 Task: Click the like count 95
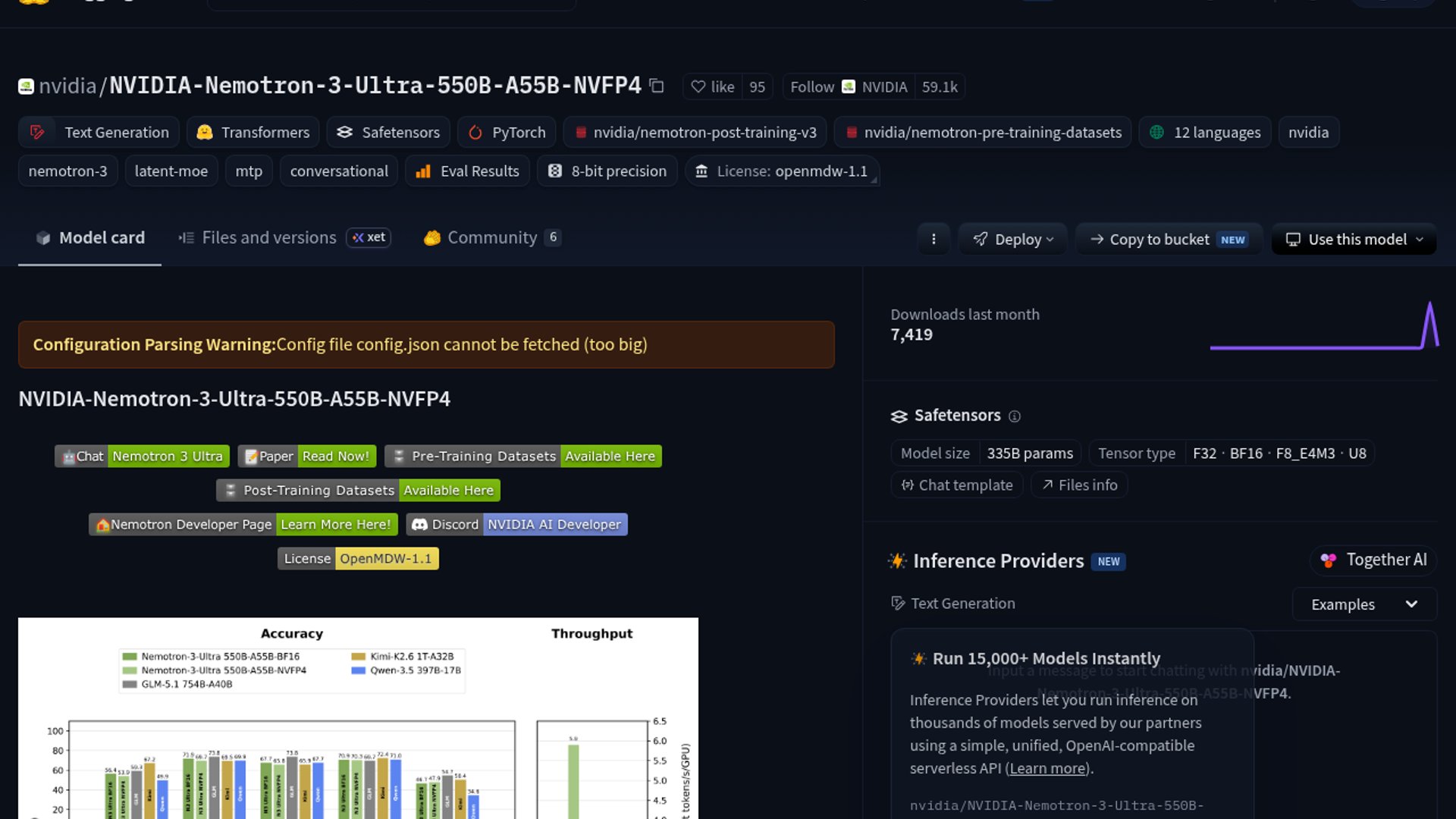click(757, 86)
